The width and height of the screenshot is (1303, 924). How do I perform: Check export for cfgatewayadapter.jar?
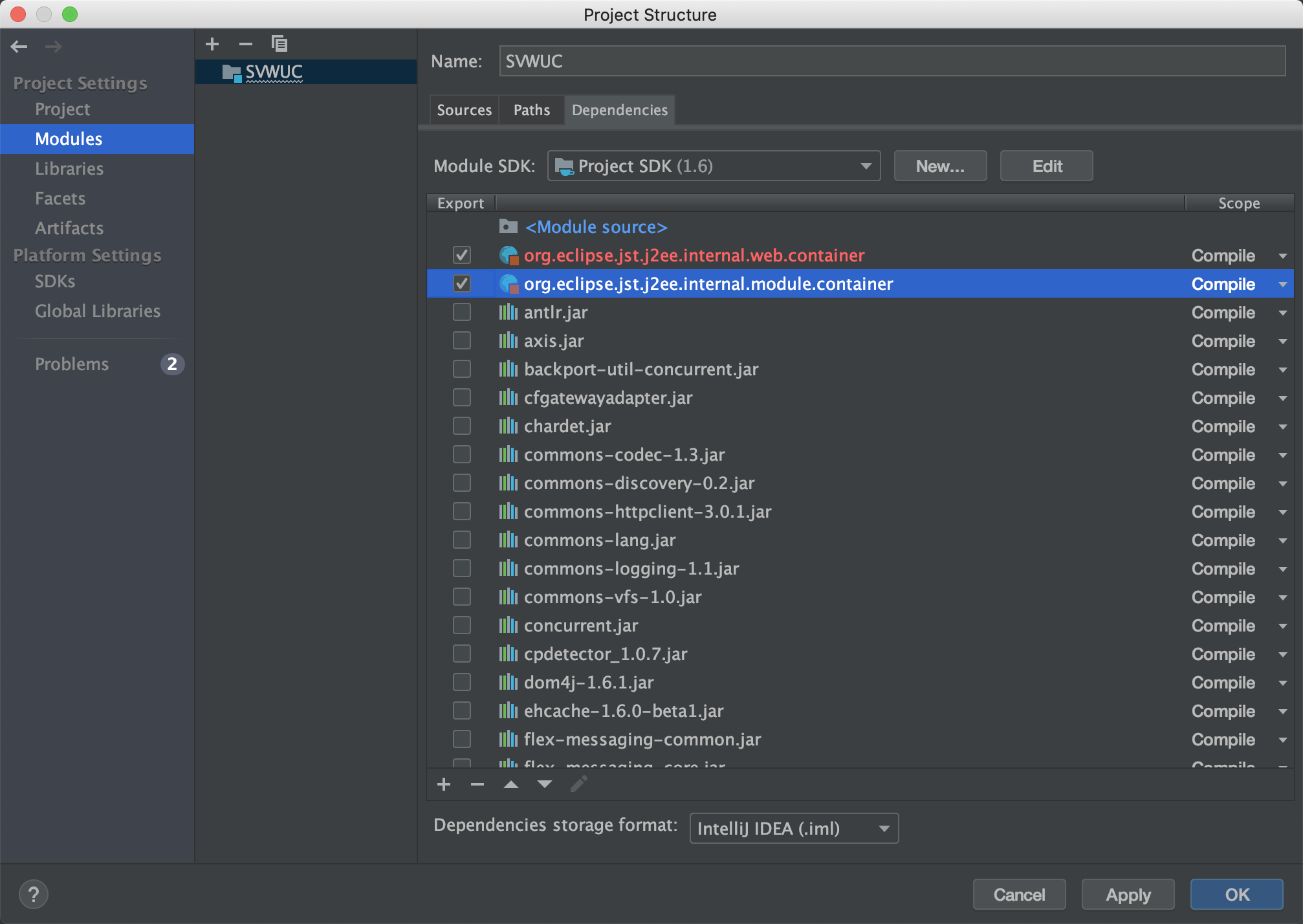coord(462,398)
